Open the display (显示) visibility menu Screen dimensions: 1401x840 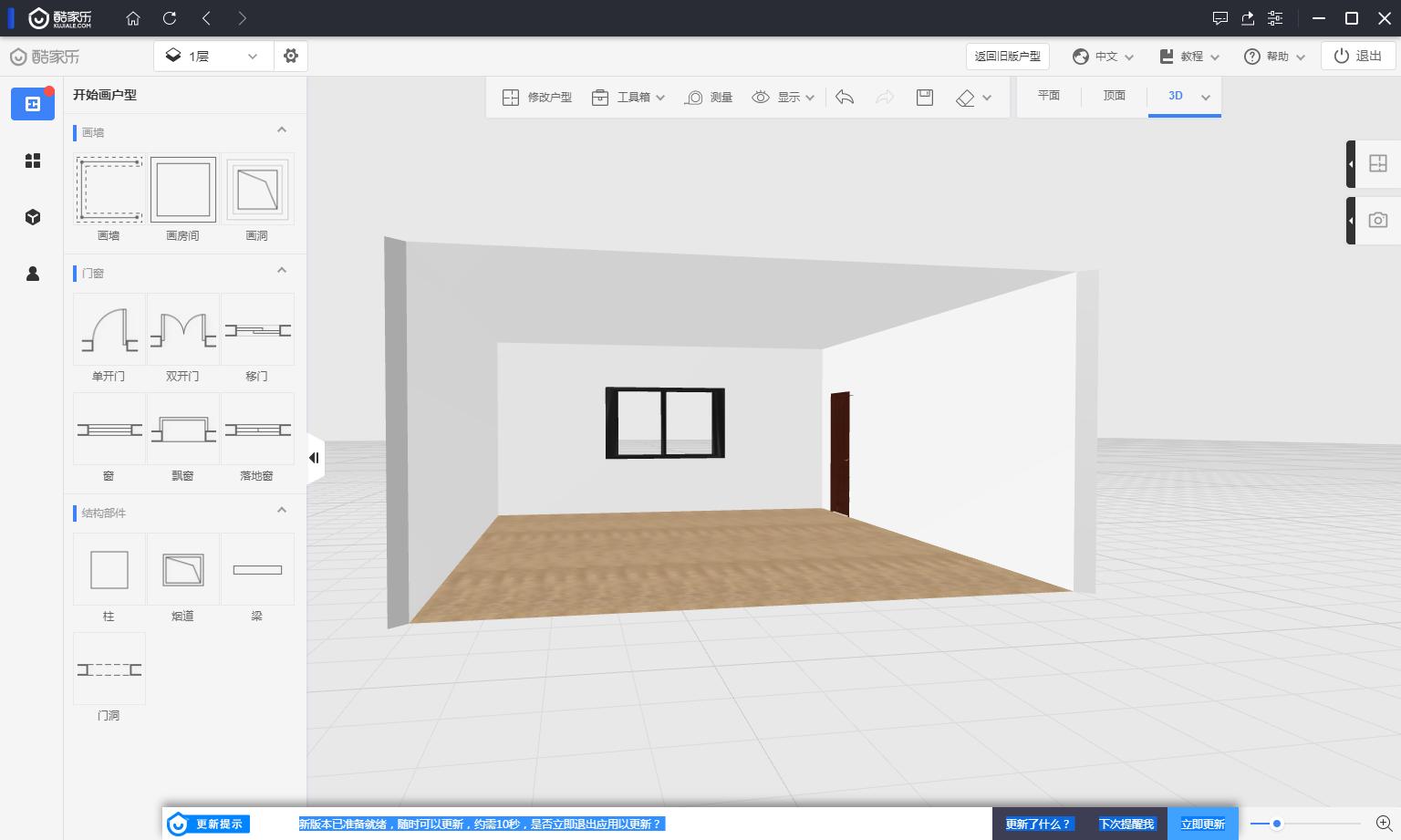[783, 98]
